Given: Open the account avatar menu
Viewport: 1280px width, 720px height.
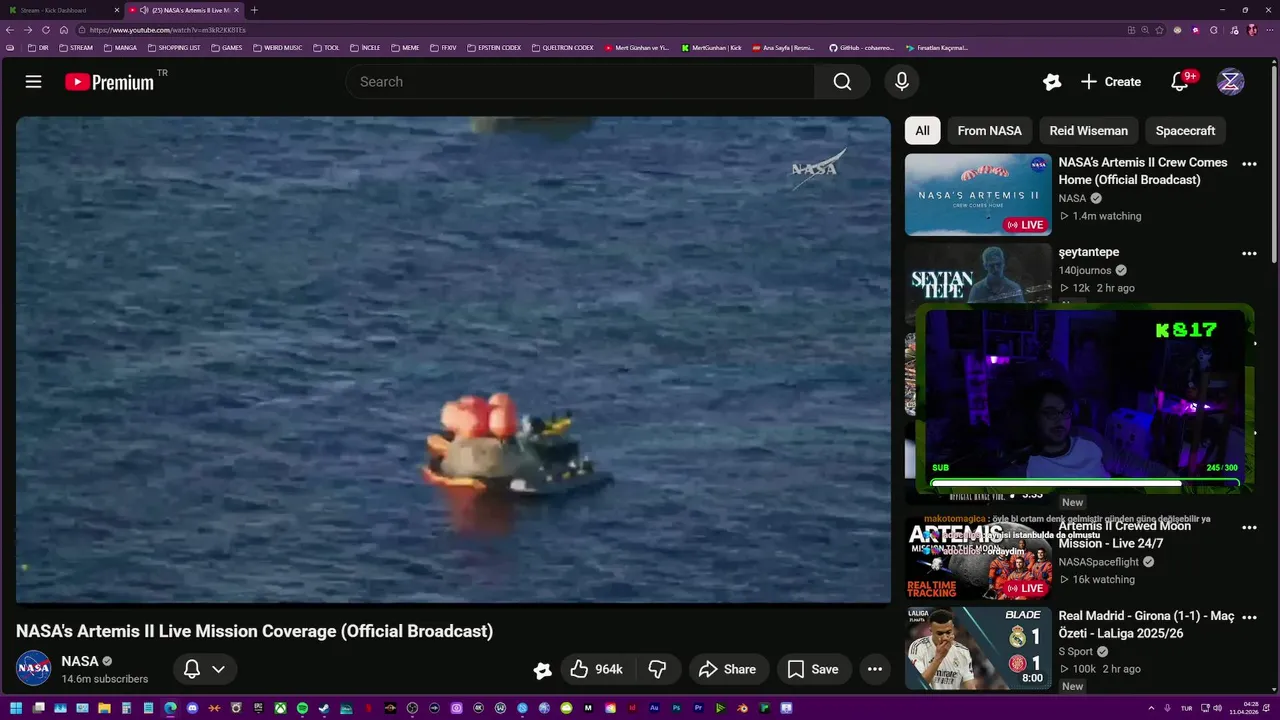Looking at the screenshot, I should click(1230, 82).
